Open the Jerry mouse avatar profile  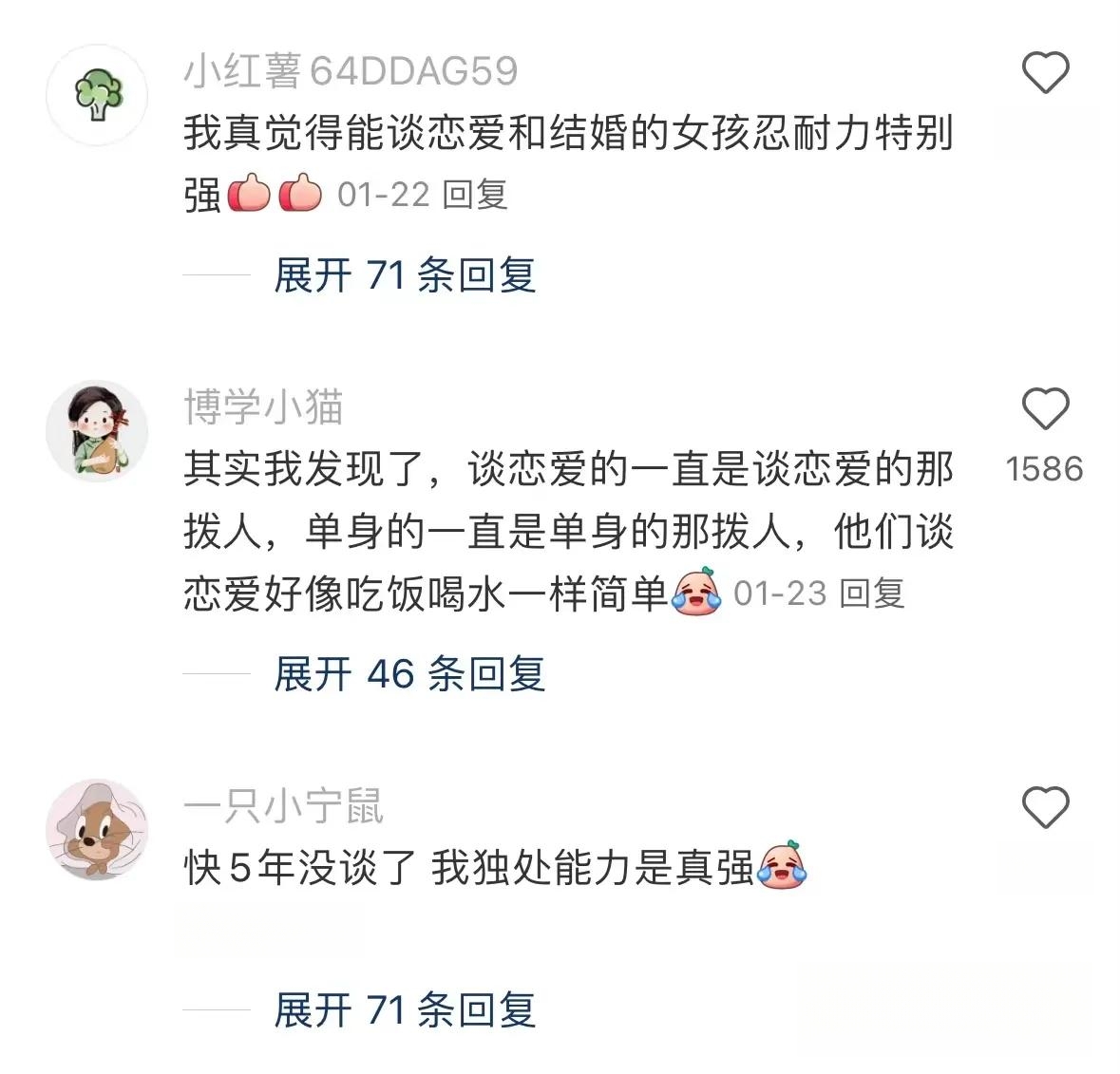(97, 829)
